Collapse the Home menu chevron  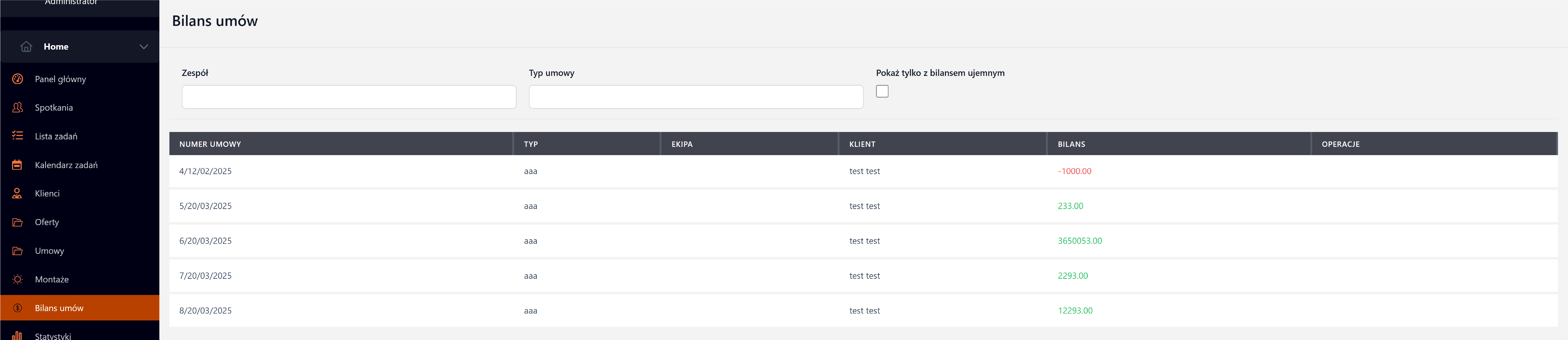pyautogui.click(x=144, y=46)
